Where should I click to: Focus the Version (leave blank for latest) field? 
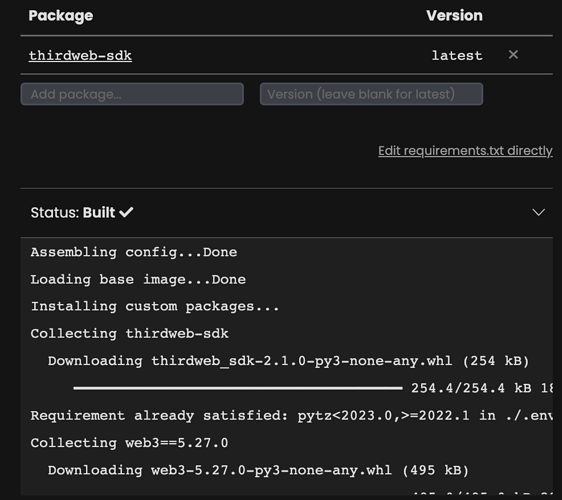pyautogui.click(x=371, y=94)
